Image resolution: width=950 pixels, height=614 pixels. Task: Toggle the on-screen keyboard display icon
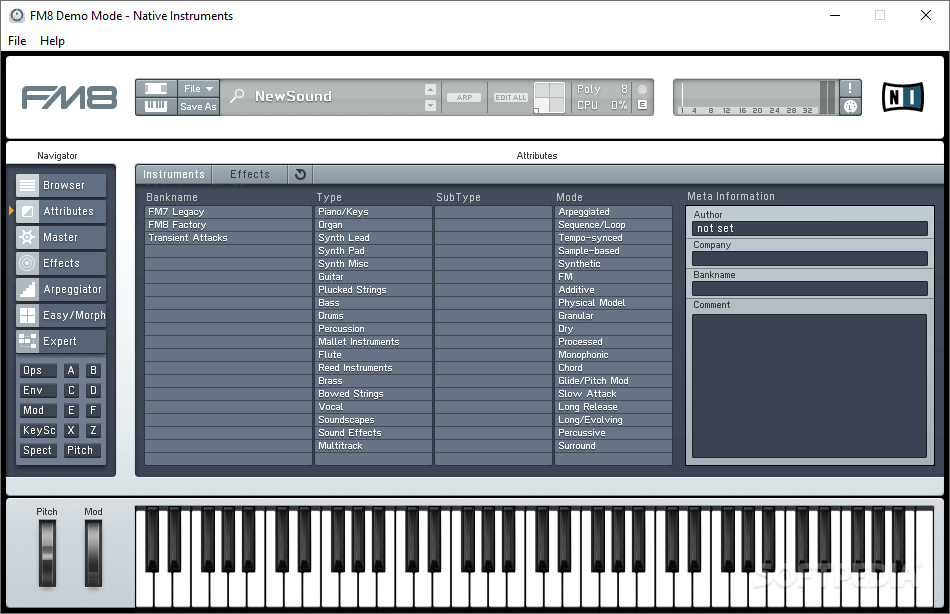156,106
